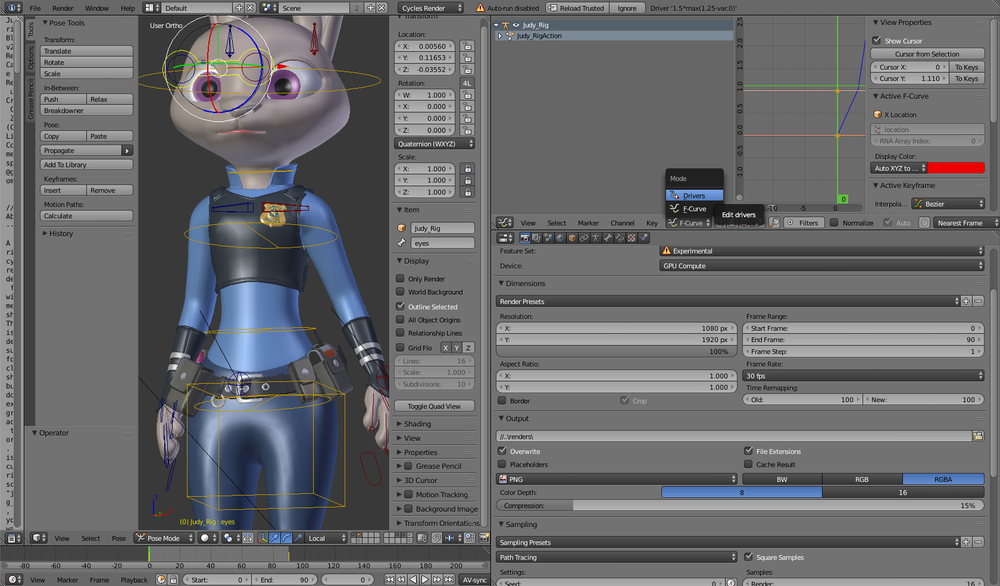Expand the History panel in Pose Tools
The width and height of the screenshot is (1000, 586).
(x=58, y=233)
